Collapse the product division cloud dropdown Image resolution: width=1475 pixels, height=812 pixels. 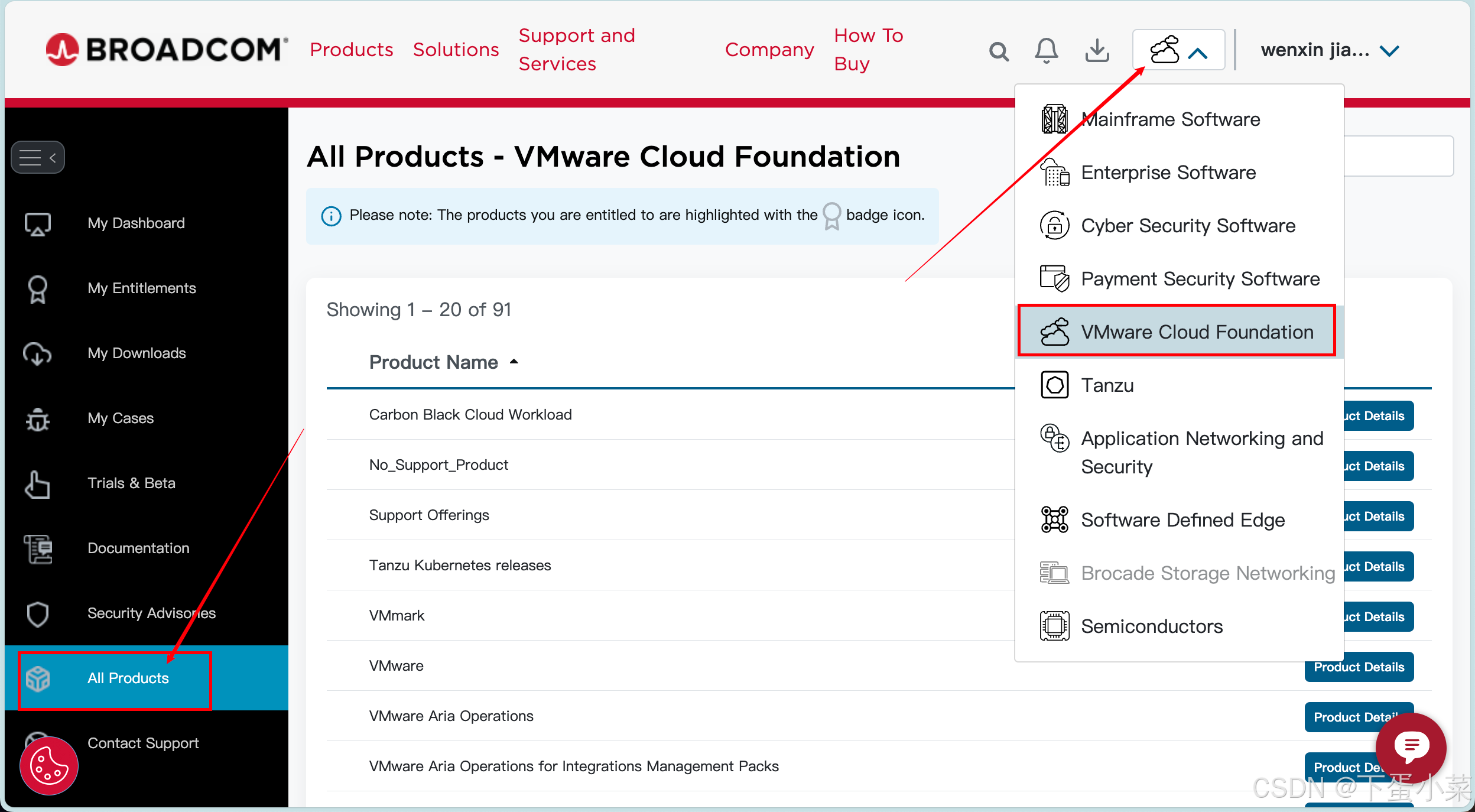(1178, 50)
